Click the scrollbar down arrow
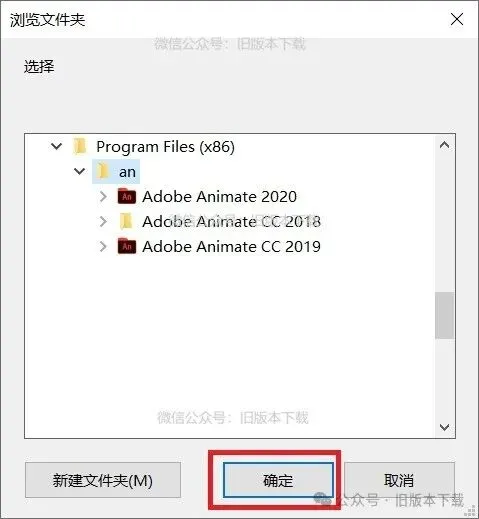 coord(444,427)
